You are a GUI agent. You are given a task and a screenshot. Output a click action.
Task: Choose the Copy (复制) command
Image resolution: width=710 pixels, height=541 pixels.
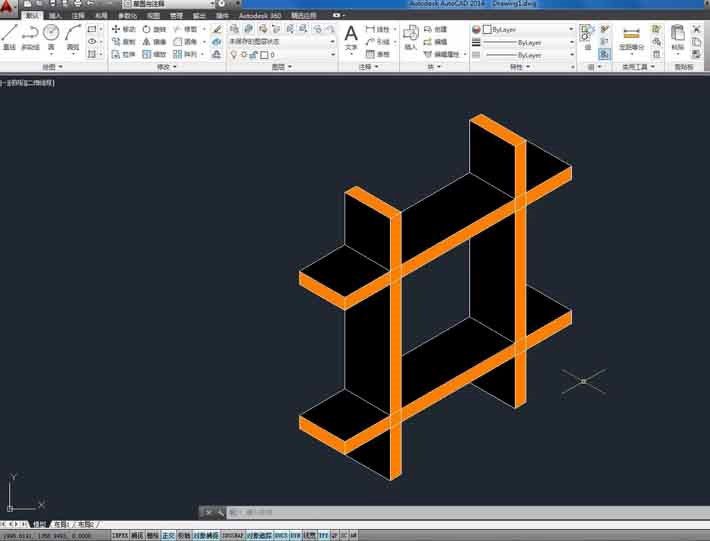click(124, 42)
